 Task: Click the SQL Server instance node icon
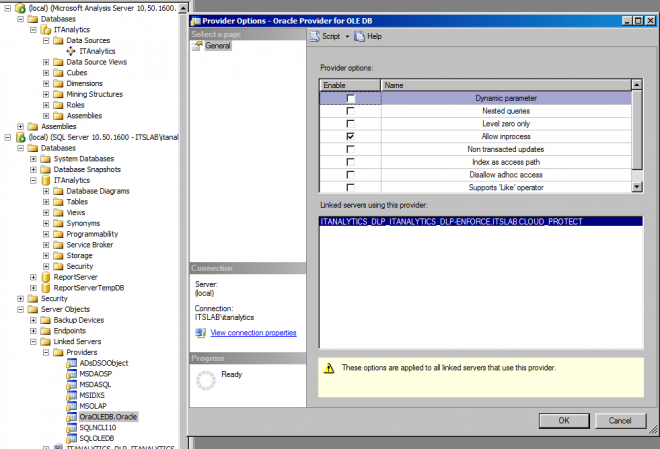click(20, 137)
